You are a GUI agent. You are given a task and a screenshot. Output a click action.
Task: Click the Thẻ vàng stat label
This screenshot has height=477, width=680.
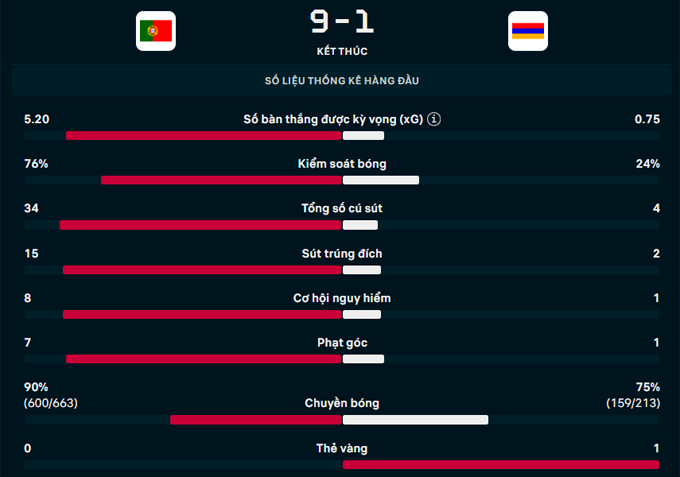342,448
